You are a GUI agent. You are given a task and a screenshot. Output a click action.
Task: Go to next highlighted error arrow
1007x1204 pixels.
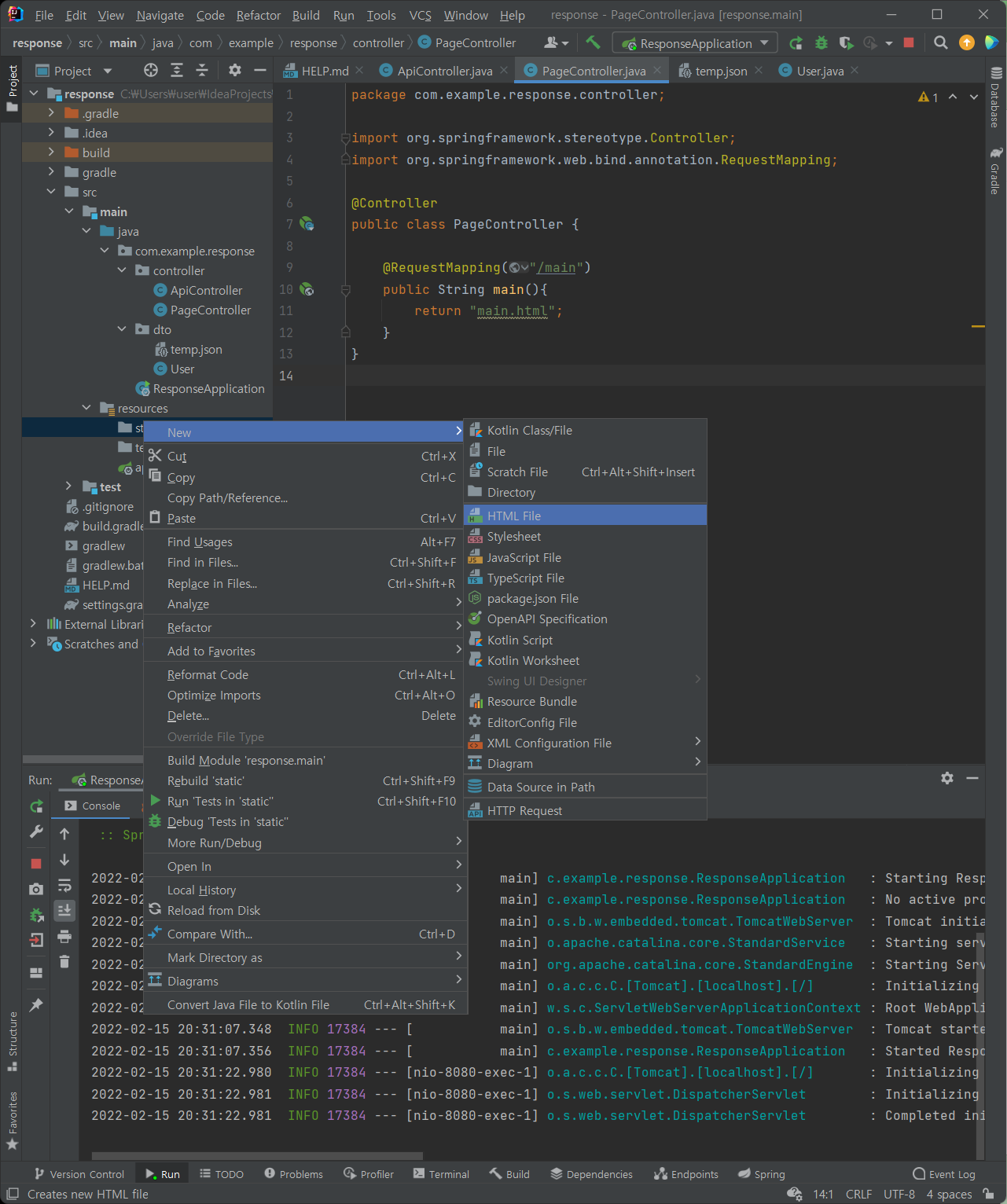point(974,97)
